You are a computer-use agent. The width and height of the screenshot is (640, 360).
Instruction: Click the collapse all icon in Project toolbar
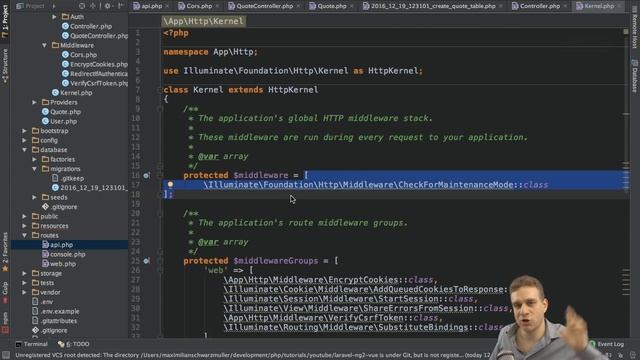[x=93, y=6]
